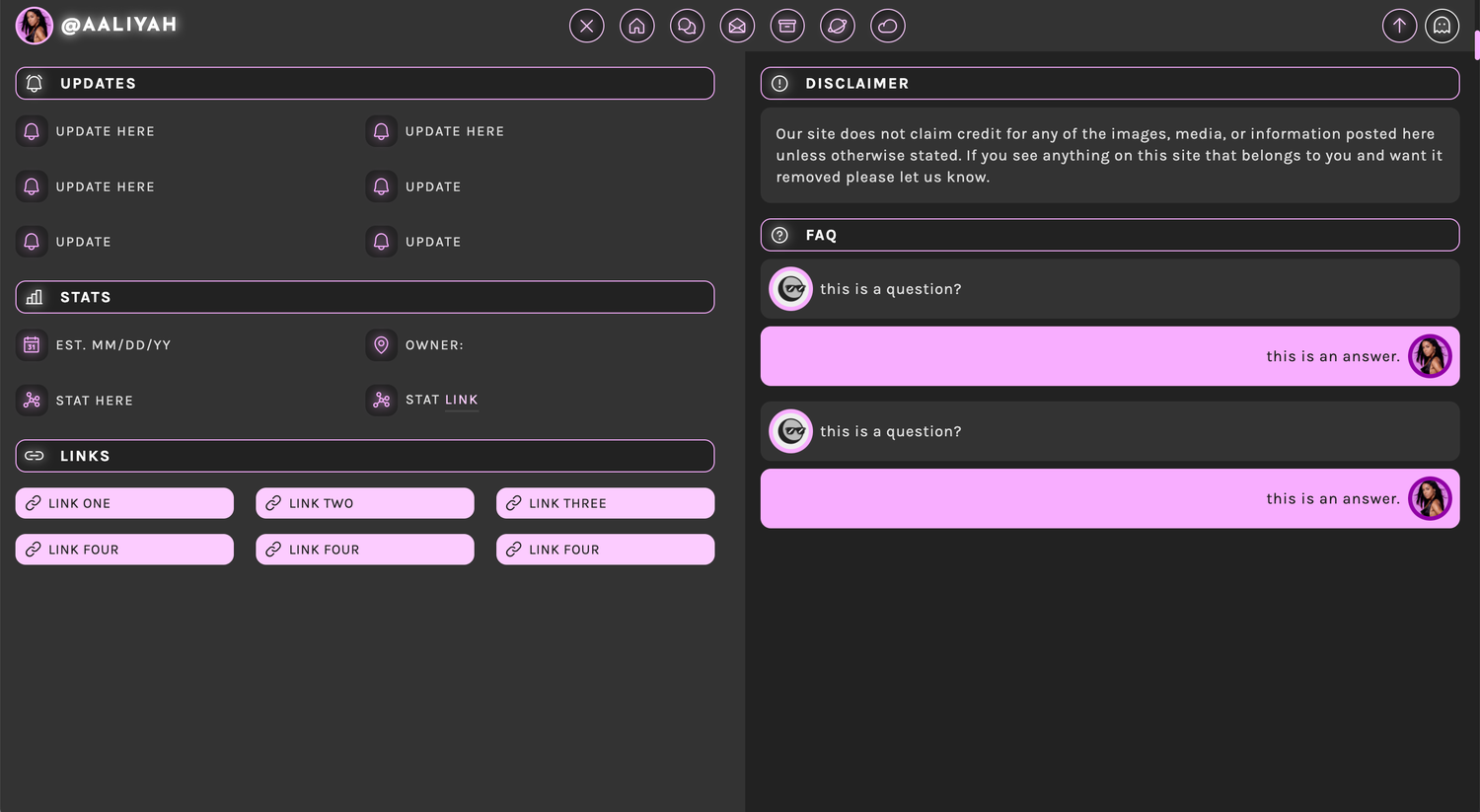Open the FAQ section header
This screenshot has height=812, width=1480.
pos(1109,235)
